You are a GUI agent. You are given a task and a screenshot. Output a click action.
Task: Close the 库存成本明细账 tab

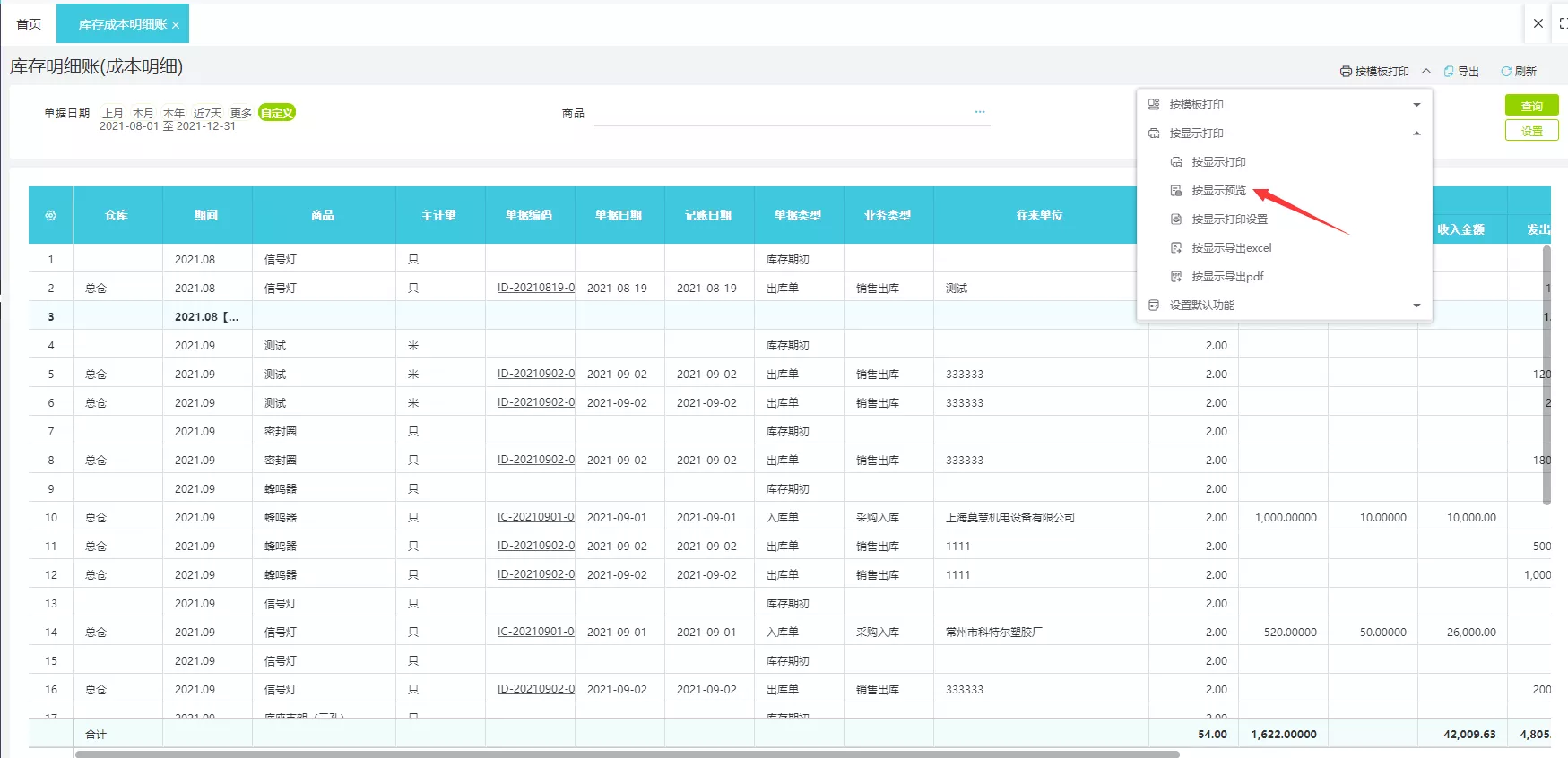click(176, 25)
